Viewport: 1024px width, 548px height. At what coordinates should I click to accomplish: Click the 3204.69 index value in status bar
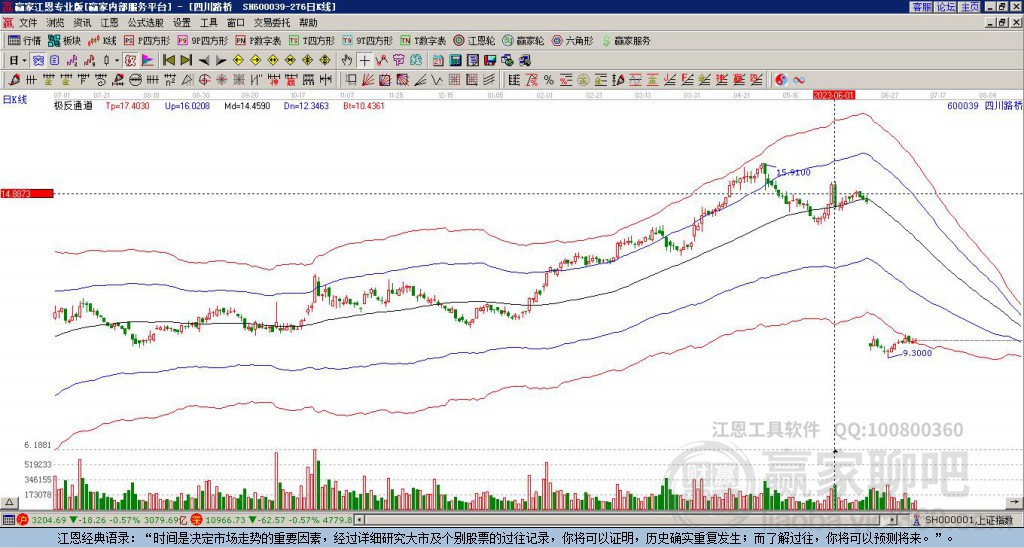tap(48, 520)
